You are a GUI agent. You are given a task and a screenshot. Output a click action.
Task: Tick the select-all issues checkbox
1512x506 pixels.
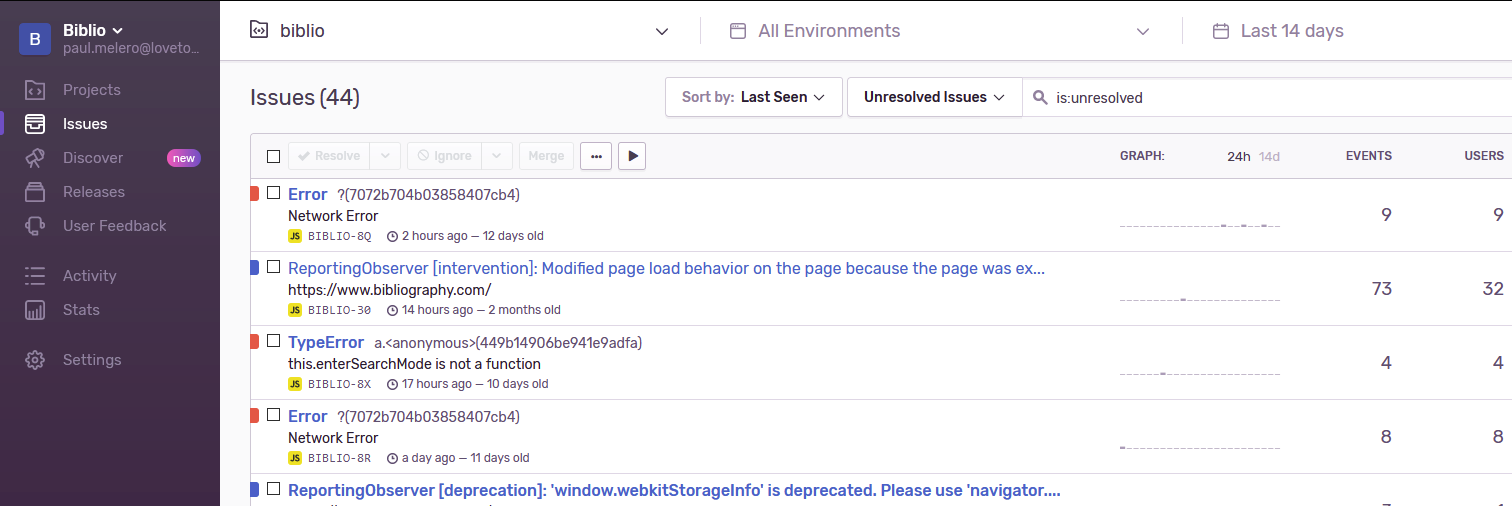[x=274, y=156]
